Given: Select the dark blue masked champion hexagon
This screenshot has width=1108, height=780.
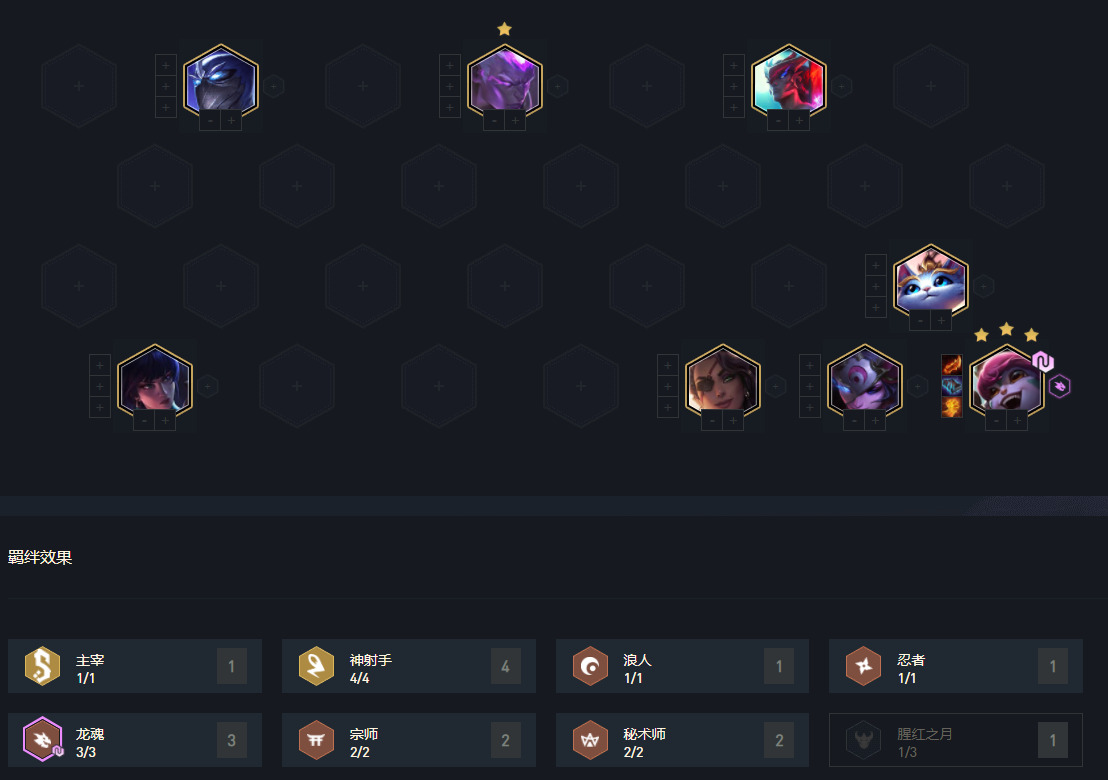Looking at the screenshot, I should pos(220,80).
